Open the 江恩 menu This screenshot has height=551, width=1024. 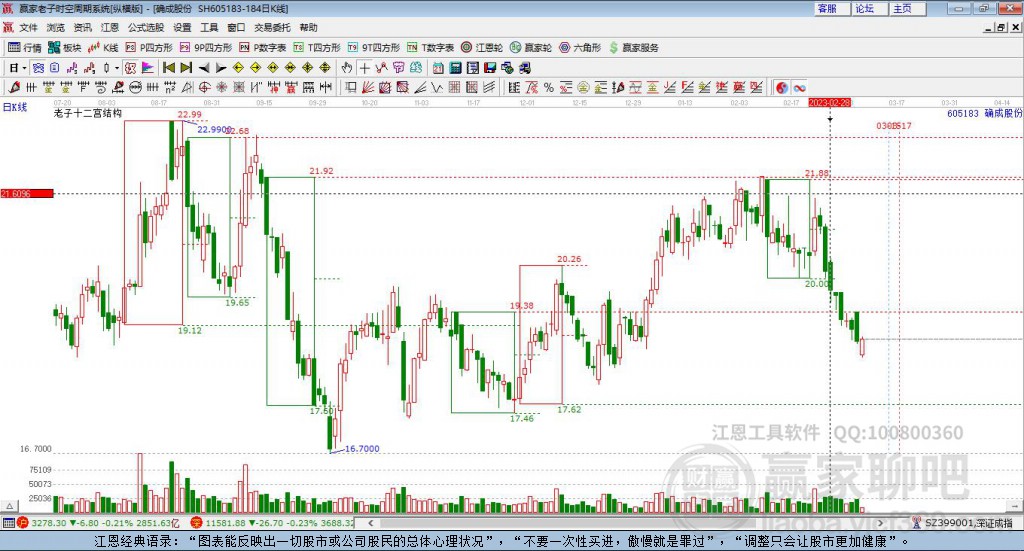[110, 27]
